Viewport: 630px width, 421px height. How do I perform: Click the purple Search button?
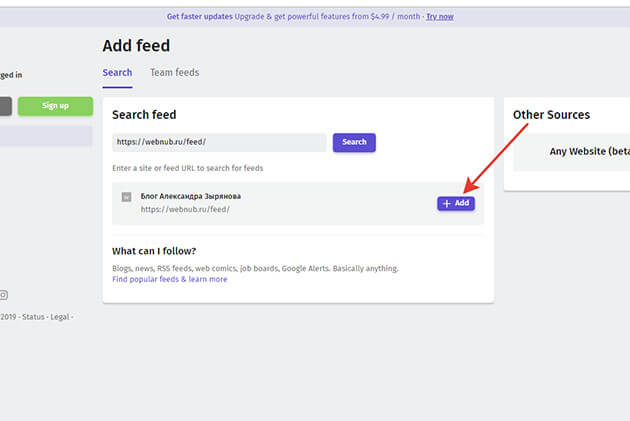coord(354,142)
